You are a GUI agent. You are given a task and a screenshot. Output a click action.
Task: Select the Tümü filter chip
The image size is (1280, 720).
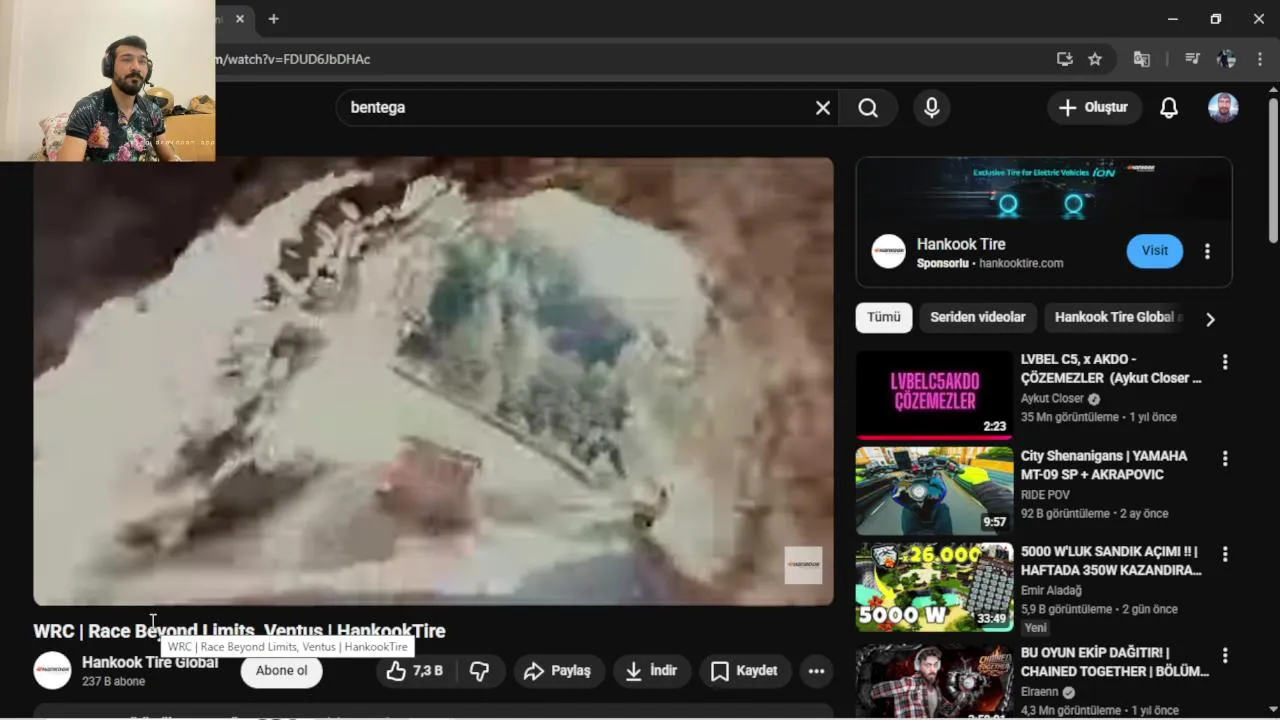click(x=883, y=317)
